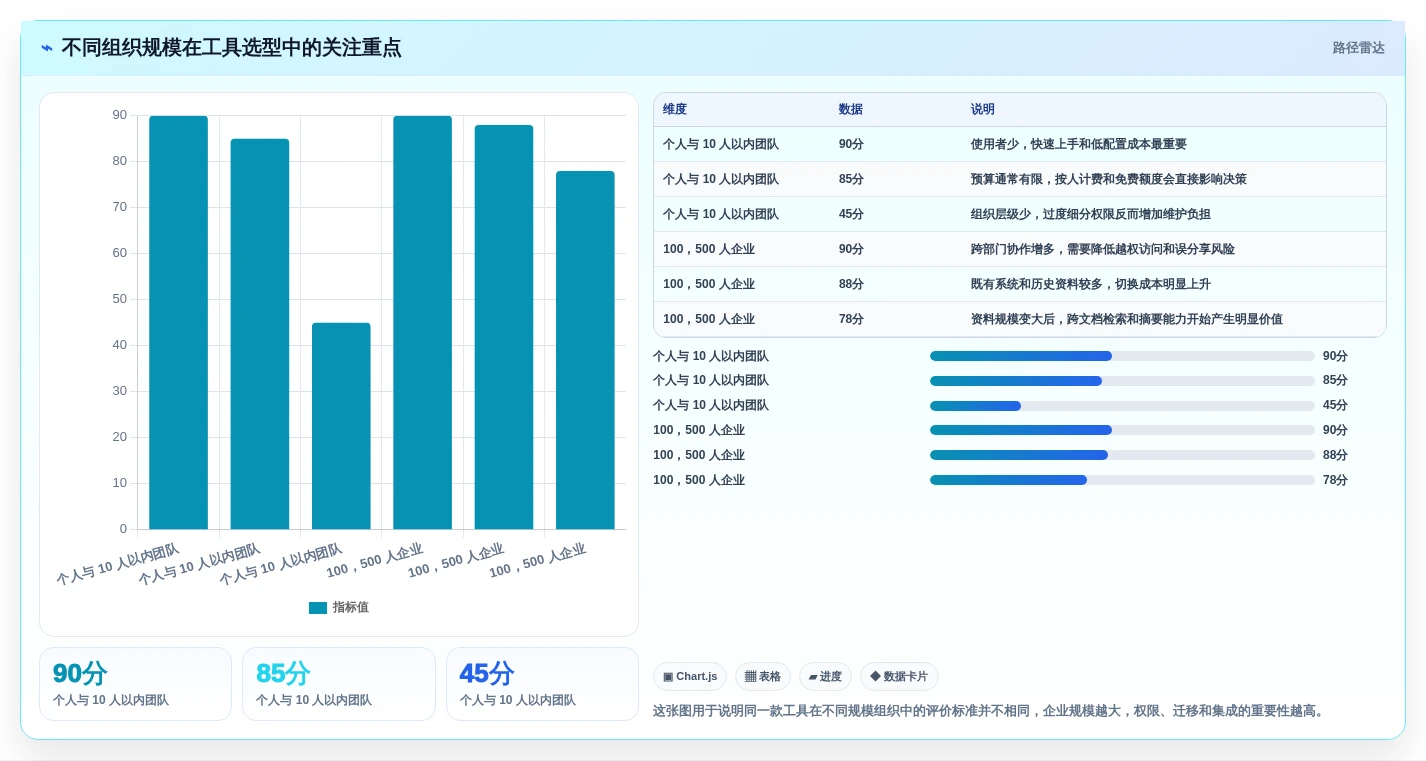
Task: Click the title 不同组织规模在工具选型中的关注重点
Action: pos(231,48)
